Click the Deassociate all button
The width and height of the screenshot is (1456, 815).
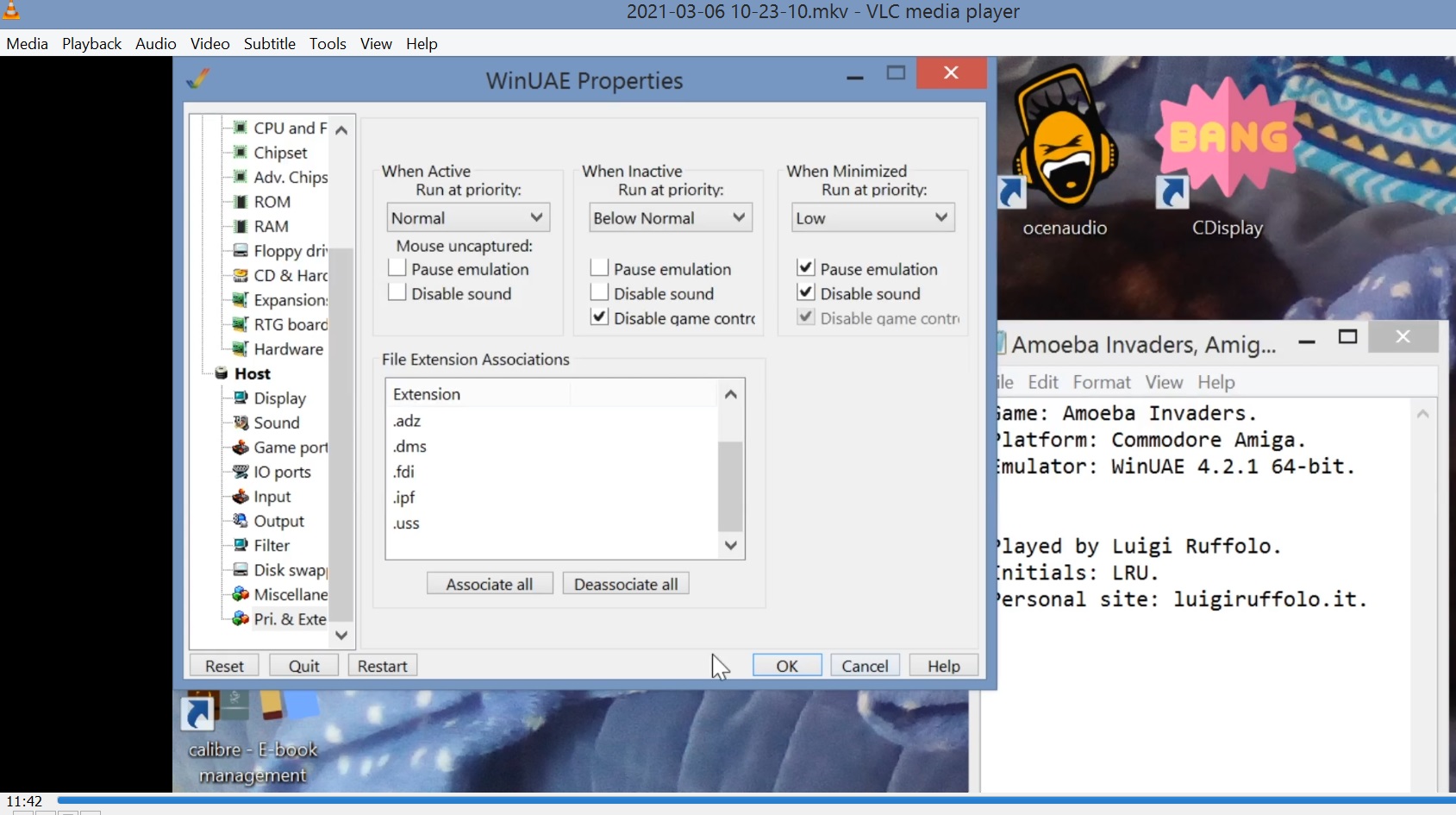626,584
